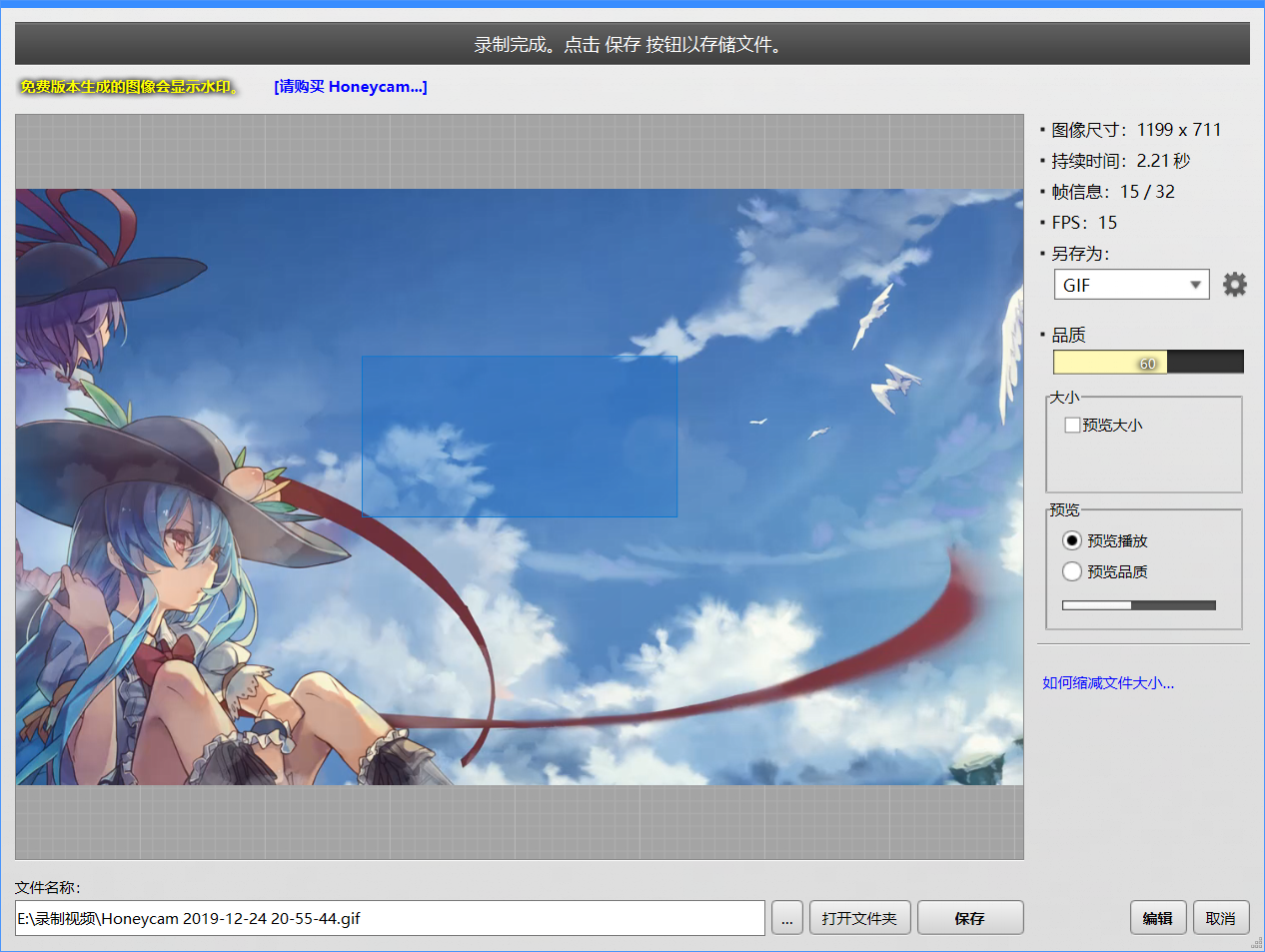Click the 保存 button
Viewport: 1265px width, 952px height.
pyautogui.click(x=970, y=918)
